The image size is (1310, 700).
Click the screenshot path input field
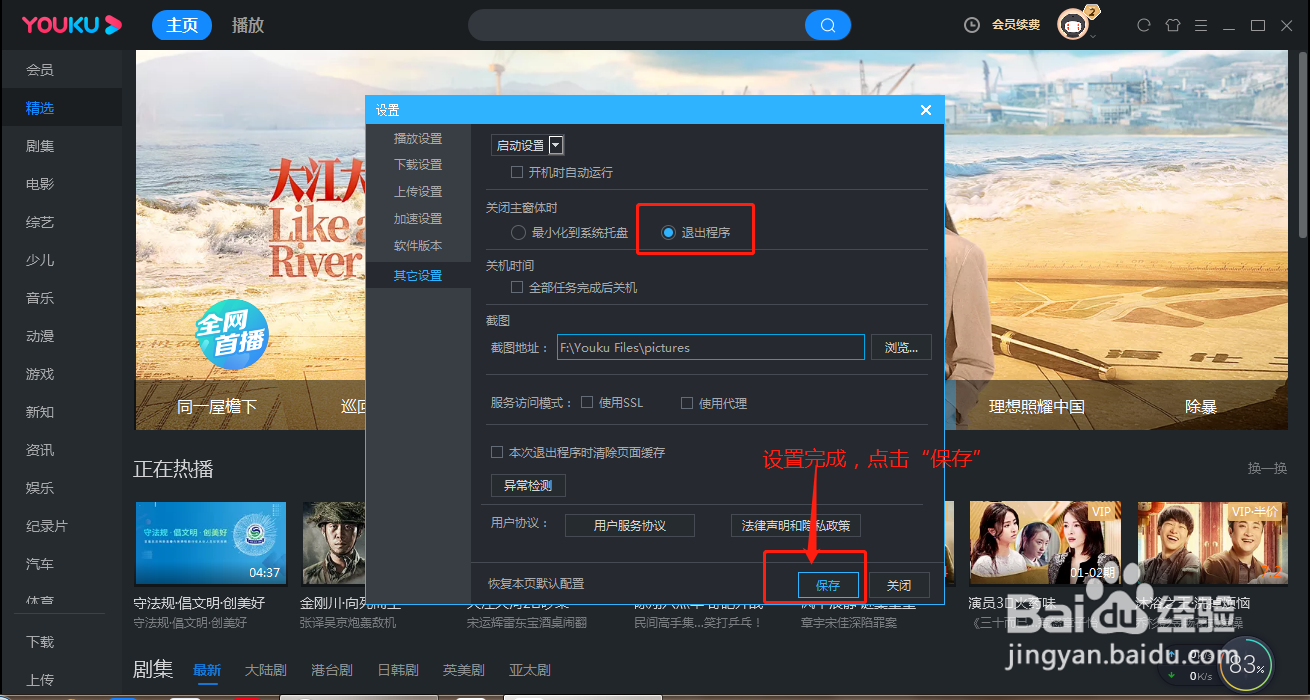(x=711, y=347)
